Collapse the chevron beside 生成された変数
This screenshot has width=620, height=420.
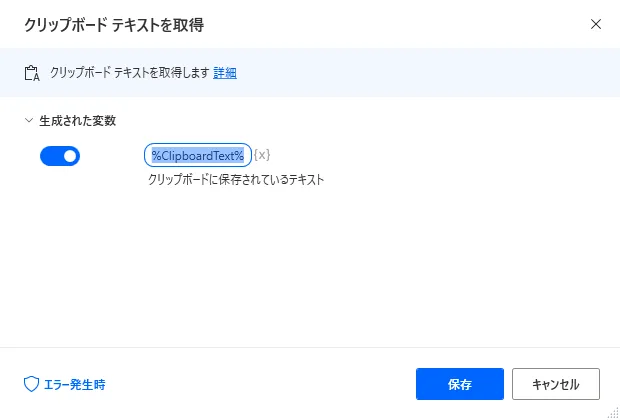28,121
